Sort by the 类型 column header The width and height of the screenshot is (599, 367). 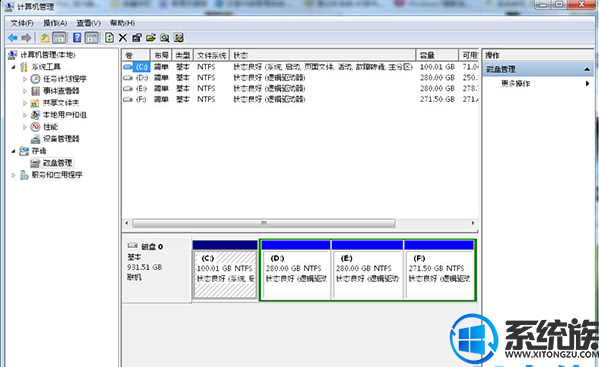(x=183, y=55)
